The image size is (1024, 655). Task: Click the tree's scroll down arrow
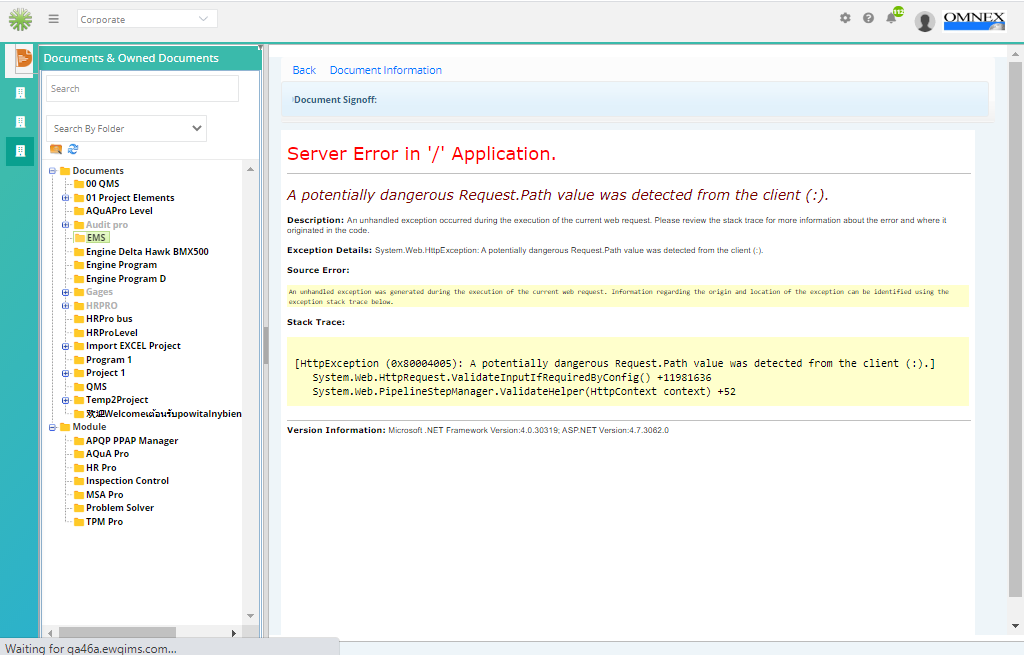pos(250,616)
